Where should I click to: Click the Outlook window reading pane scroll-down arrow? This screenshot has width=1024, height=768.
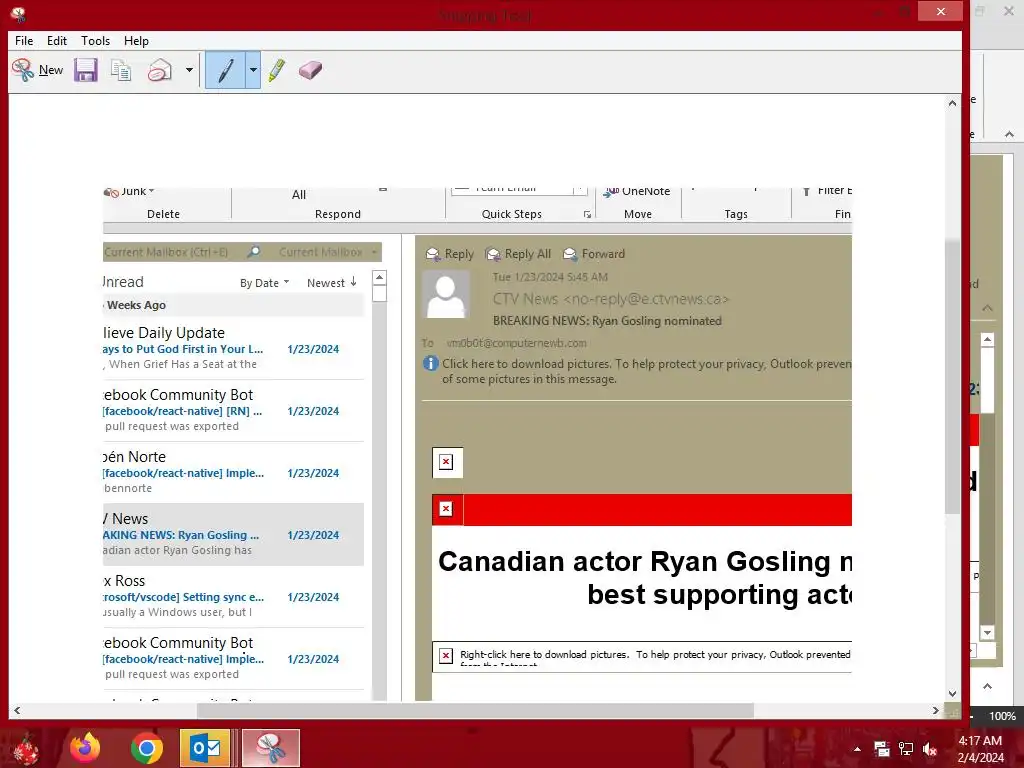click(x=987, y=633)
